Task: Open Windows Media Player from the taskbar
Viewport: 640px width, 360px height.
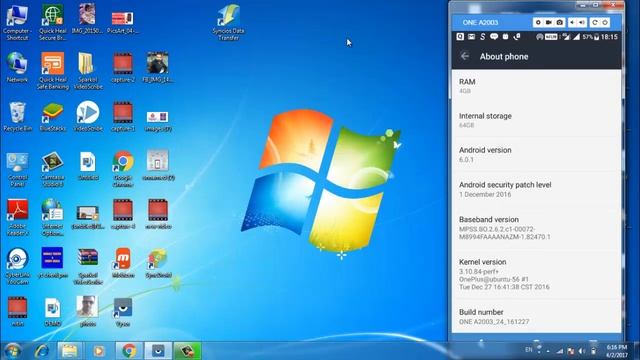Action: [x=99, y=351]
